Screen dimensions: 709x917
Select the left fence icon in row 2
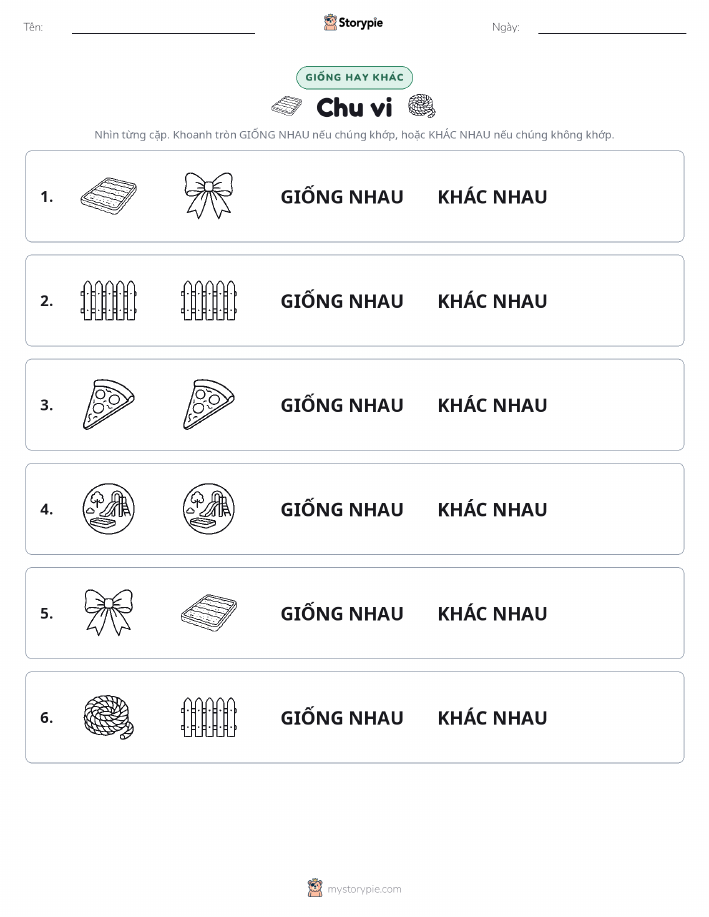pos(109,300)
